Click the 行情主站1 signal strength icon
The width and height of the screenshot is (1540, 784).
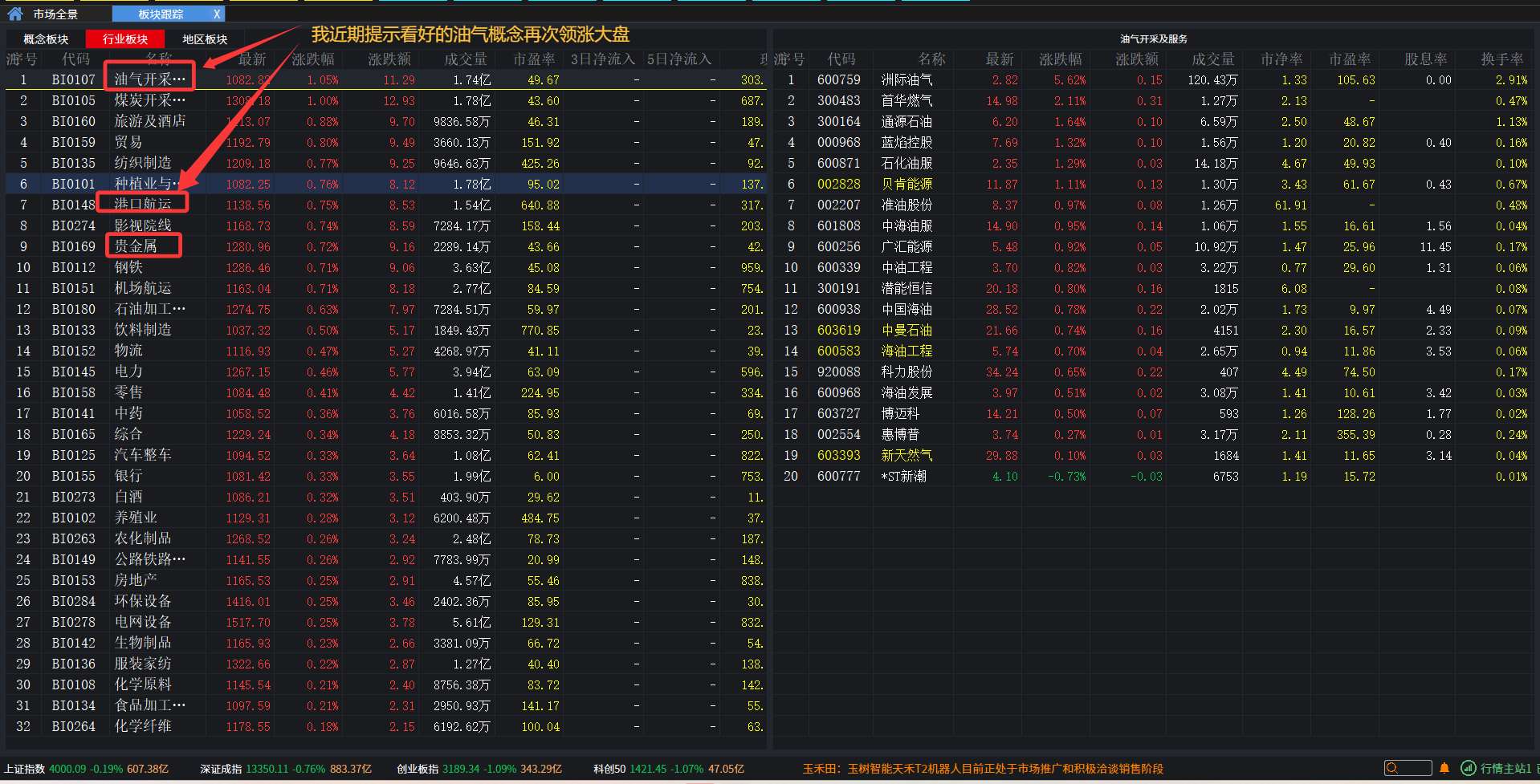click(1468, 768)
